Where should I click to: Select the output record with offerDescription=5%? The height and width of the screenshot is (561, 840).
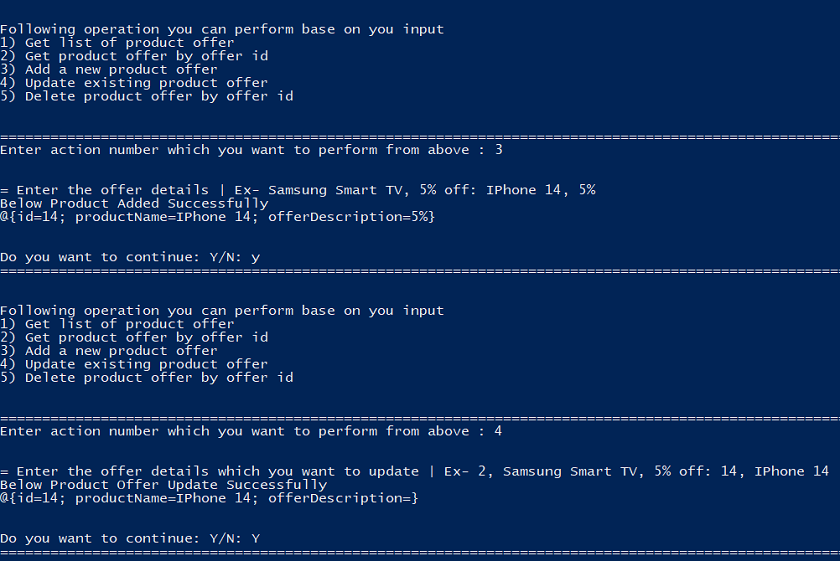tap(218, 217)
